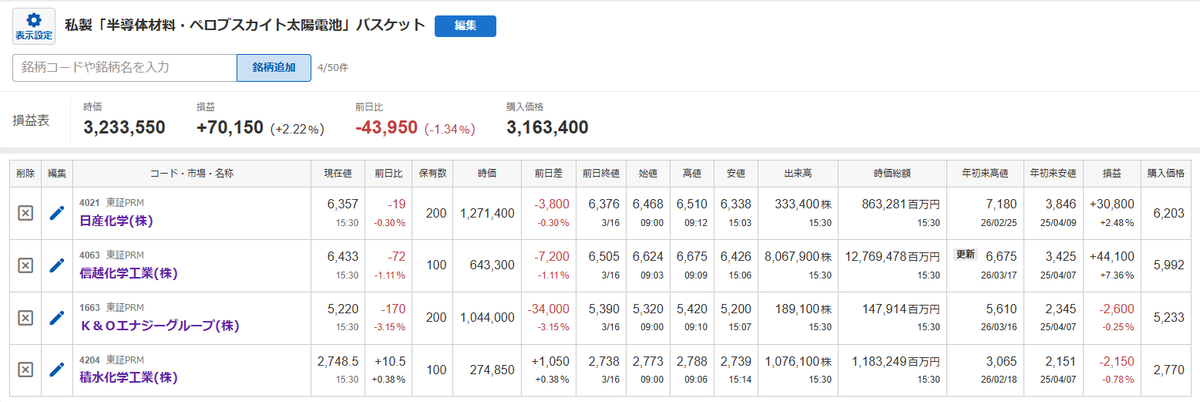Select total 購入価格 value 3,163,400
Image resolution: width=1200 pixels, height=402 pixels.
click(x=547, y=127)
